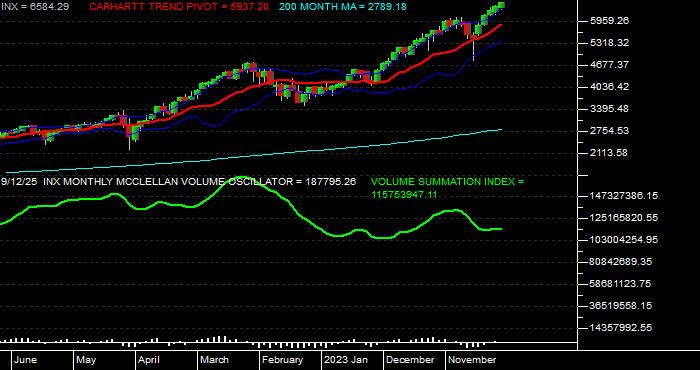This screenshot has height=370, width=700.
Task: Select the April label on the time axis
Action: 149,360
